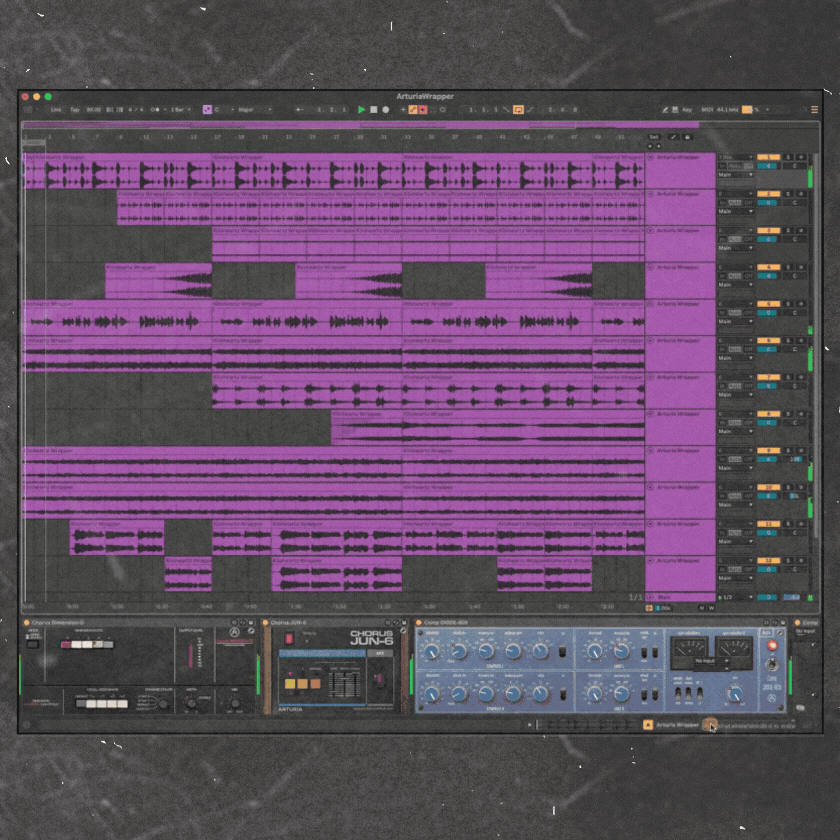Click the H height button below tracks
The image size is (840, 840).
pos(702,608)
